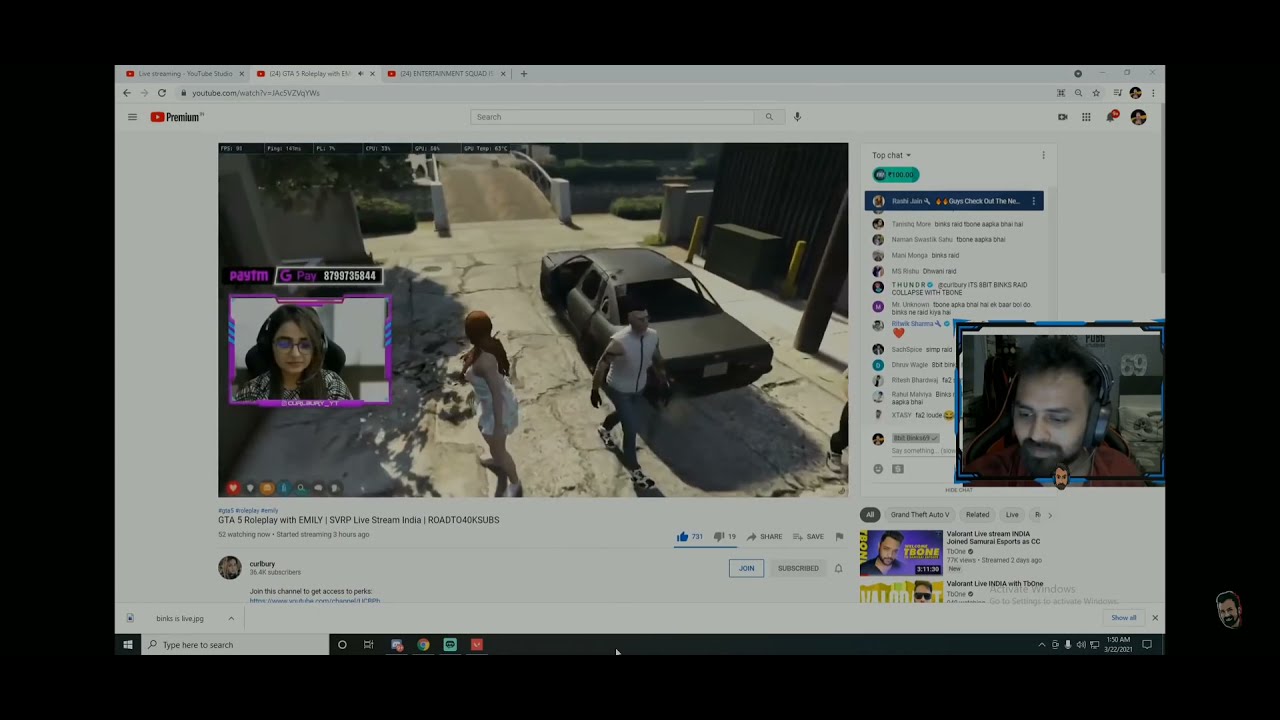This screenshot has height=720, width=1280.
Task: Click SAVE to playlist
Action: pos(809,537)
